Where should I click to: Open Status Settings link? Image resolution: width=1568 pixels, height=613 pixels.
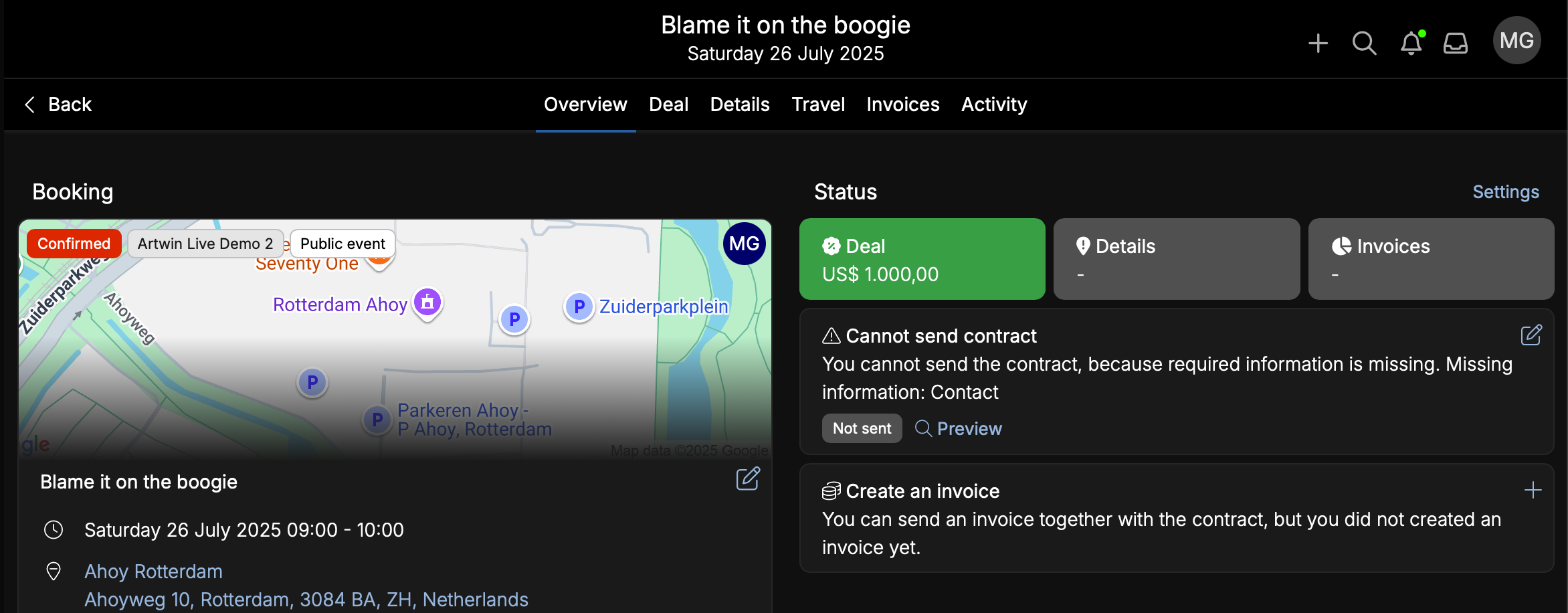(1506, 192)
